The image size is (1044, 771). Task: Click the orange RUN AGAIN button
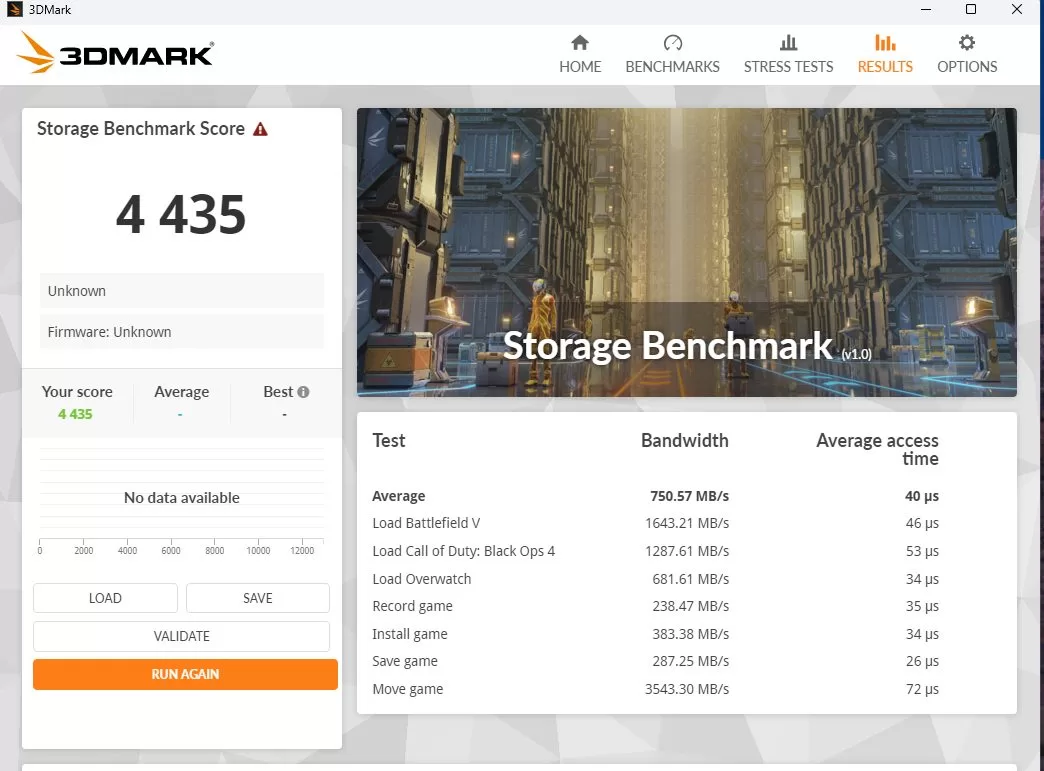(185, 674)
